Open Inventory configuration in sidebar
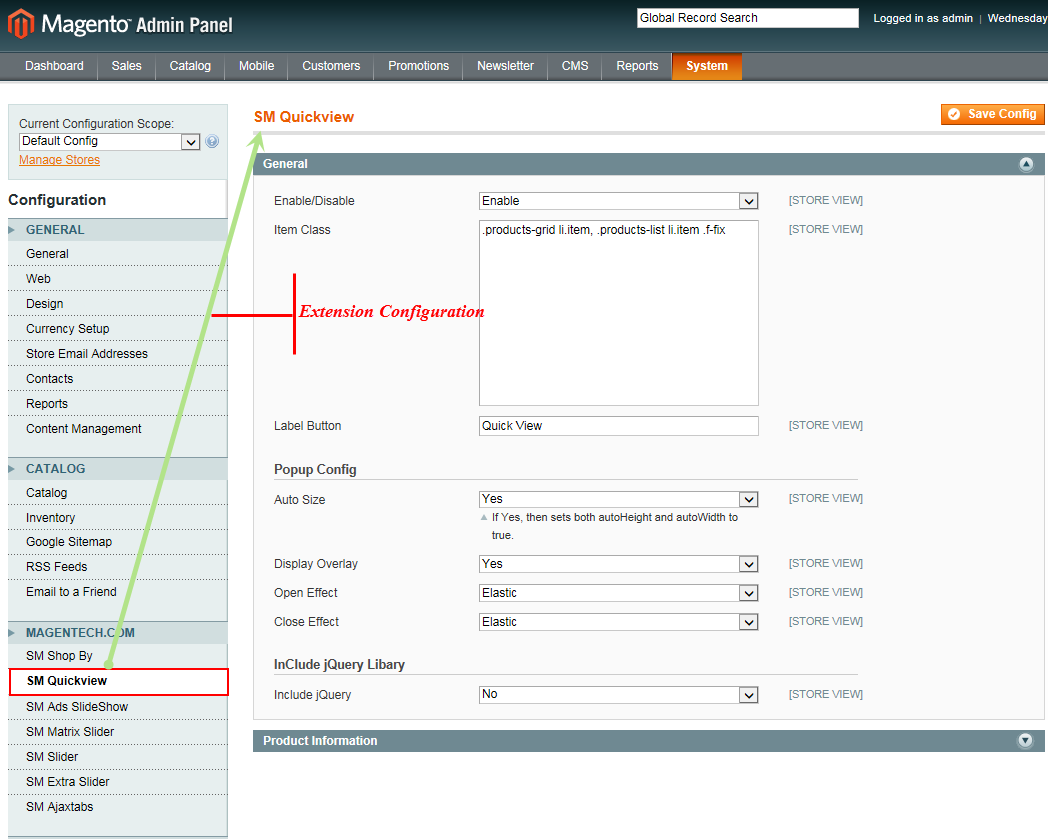The height and width of the screenshot is (839, 1048). click(118, 517)
